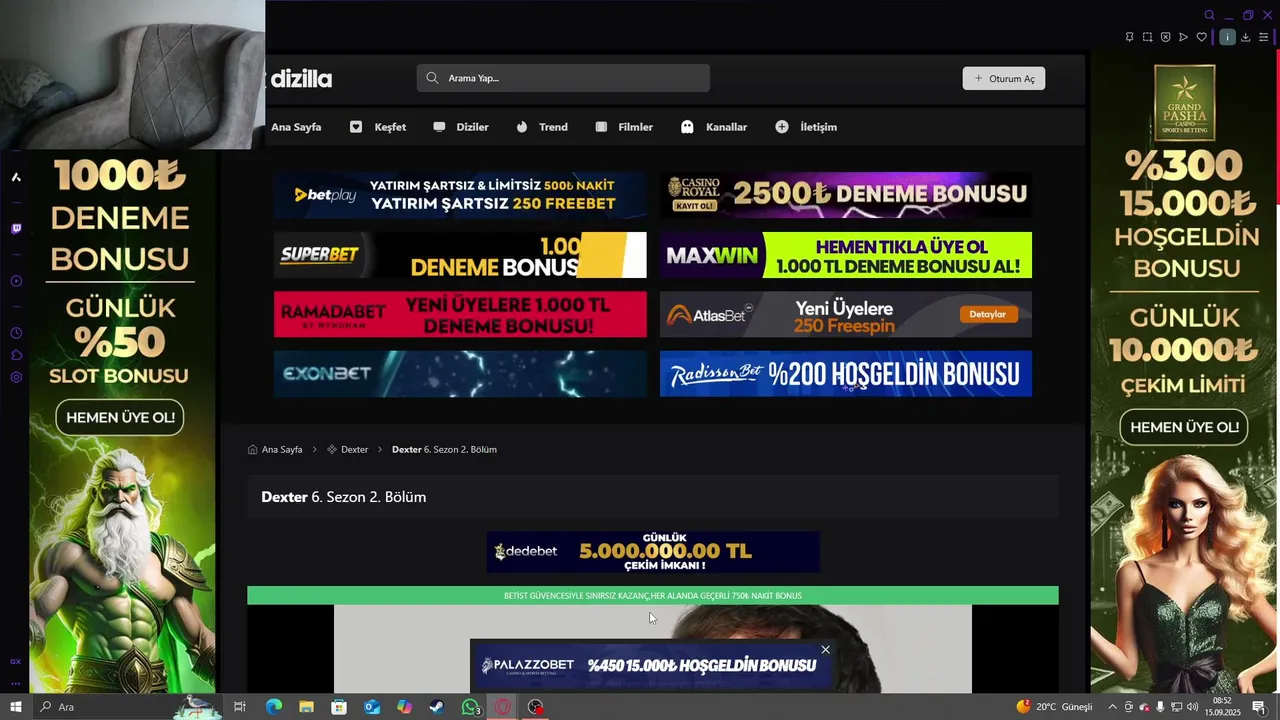The width and height of the screenshot is (1280, 720).
Task: Open Microsoft Store from taskbar
Action: coord(339,707)
